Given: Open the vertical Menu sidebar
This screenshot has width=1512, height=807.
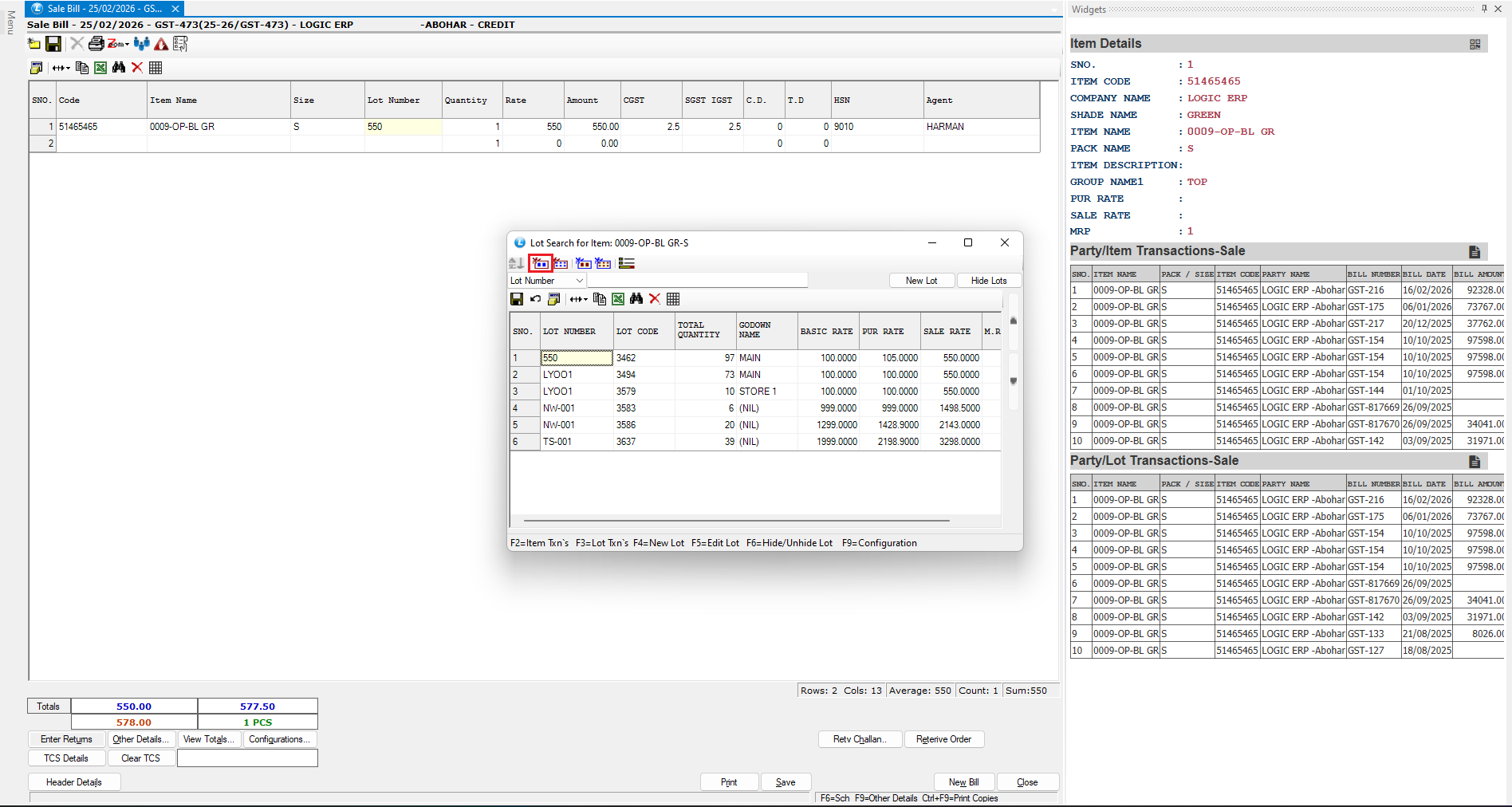Looking at the screenshot, I should pyautogui.click(x=10, y=22).
